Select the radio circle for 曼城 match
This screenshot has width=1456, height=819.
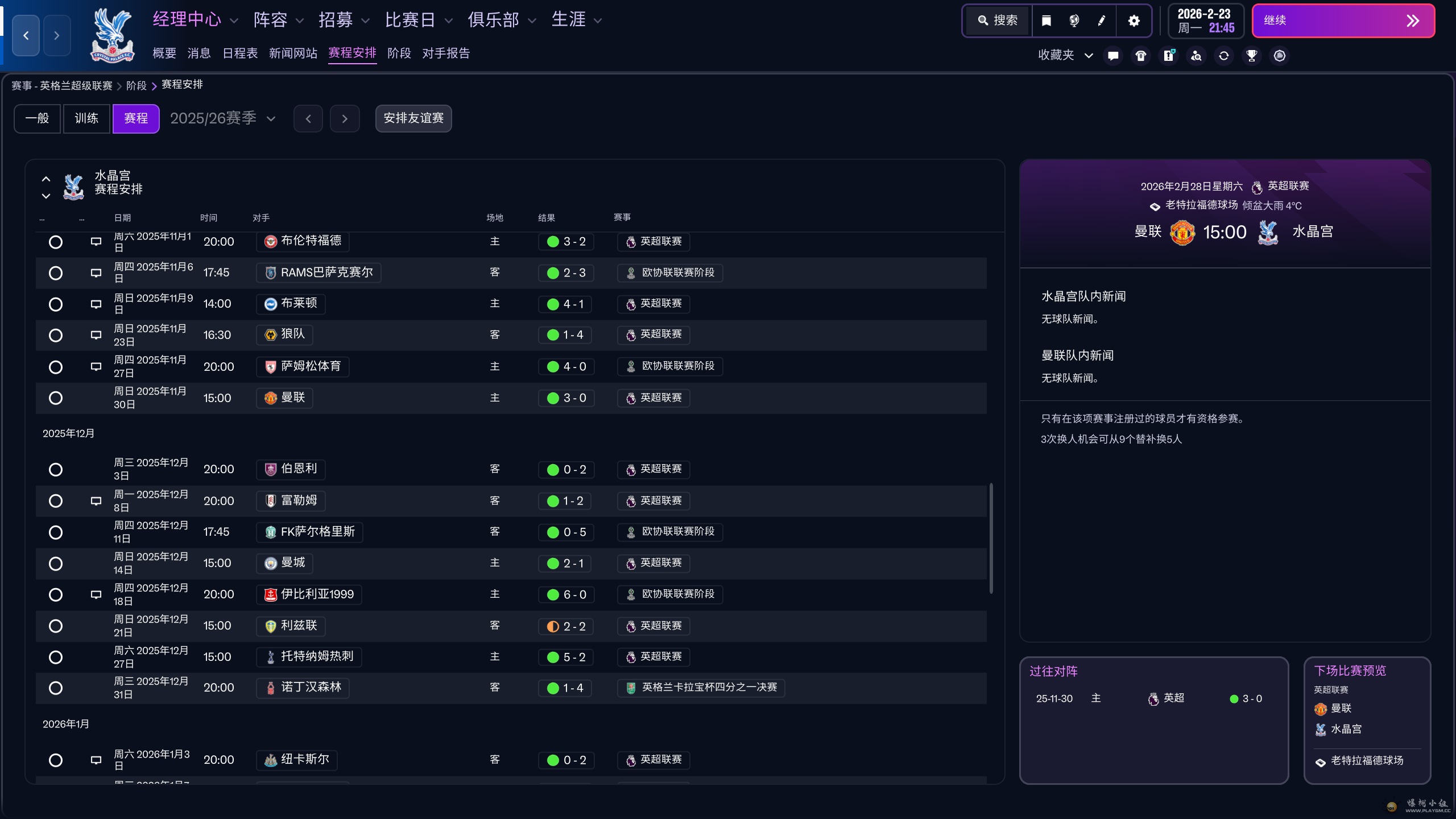pyautogui.click(x=56, y=563)
